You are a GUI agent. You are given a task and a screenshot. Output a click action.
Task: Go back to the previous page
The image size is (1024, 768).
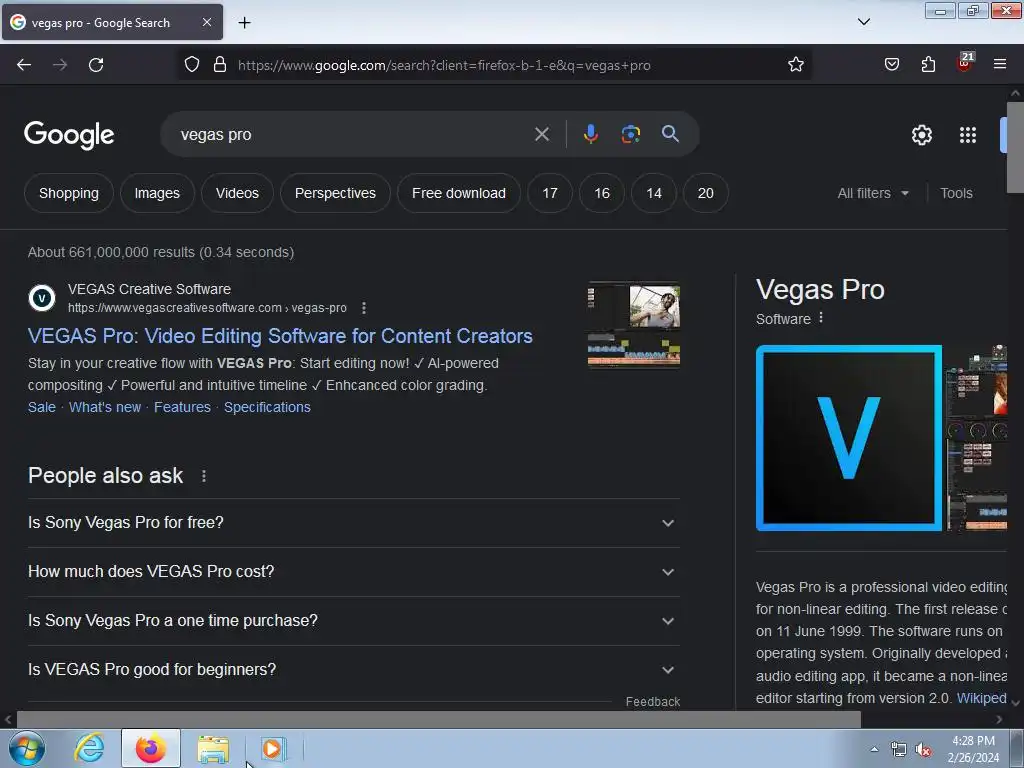tap(24, 65)
